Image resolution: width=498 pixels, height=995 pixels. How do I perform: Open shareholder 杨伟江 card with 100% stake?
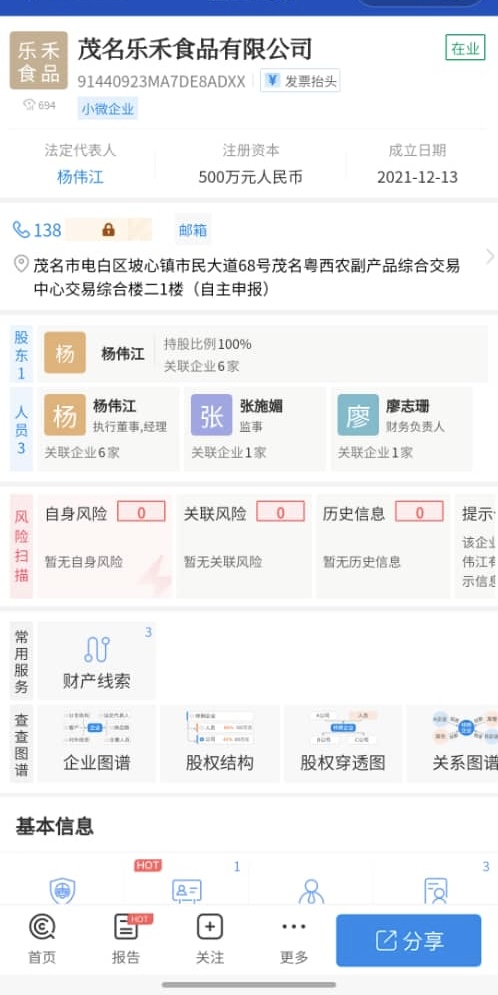click(263, 354)
